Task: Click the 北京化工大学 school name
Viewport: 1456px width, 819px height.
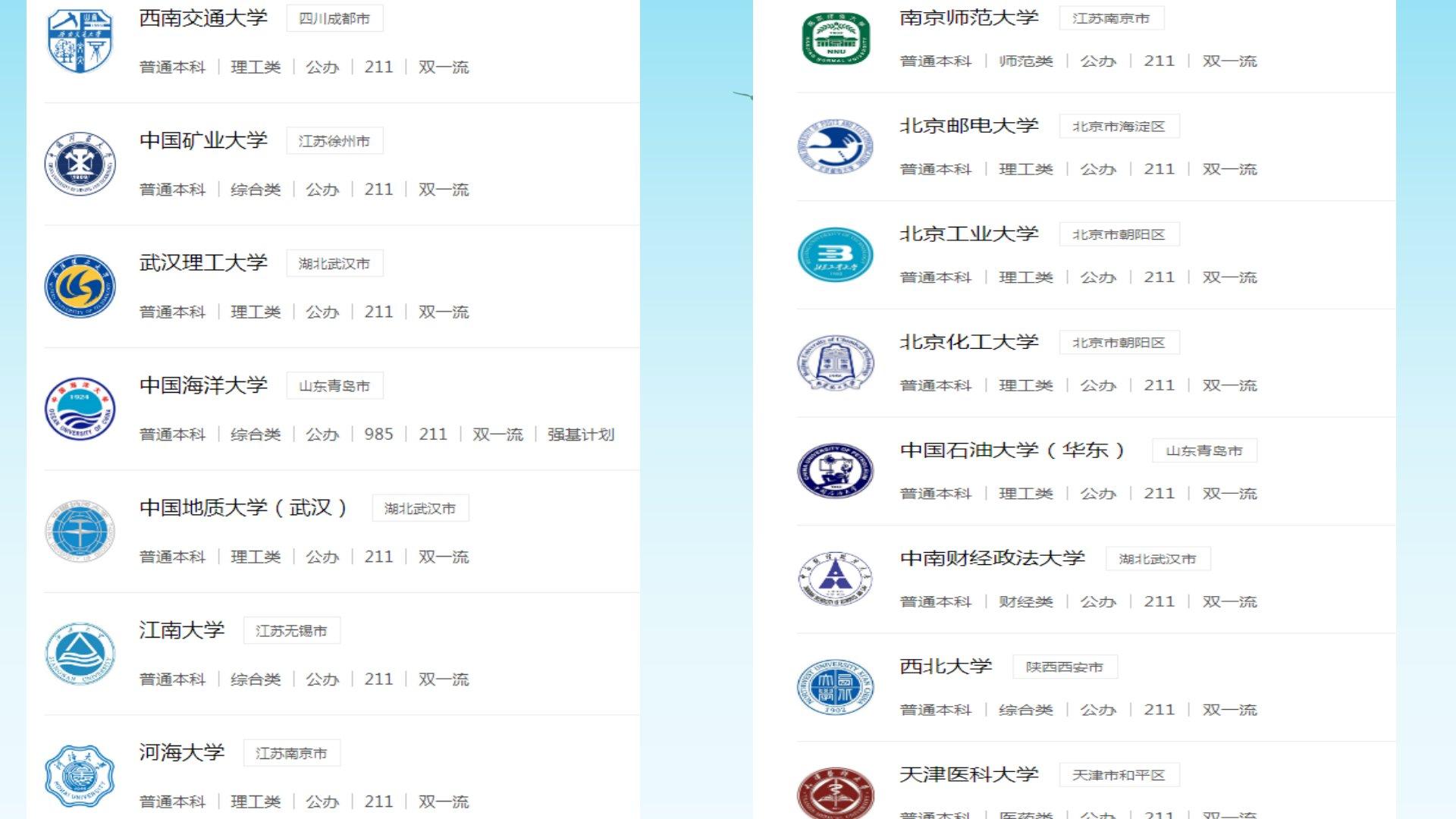Action: 968,342
